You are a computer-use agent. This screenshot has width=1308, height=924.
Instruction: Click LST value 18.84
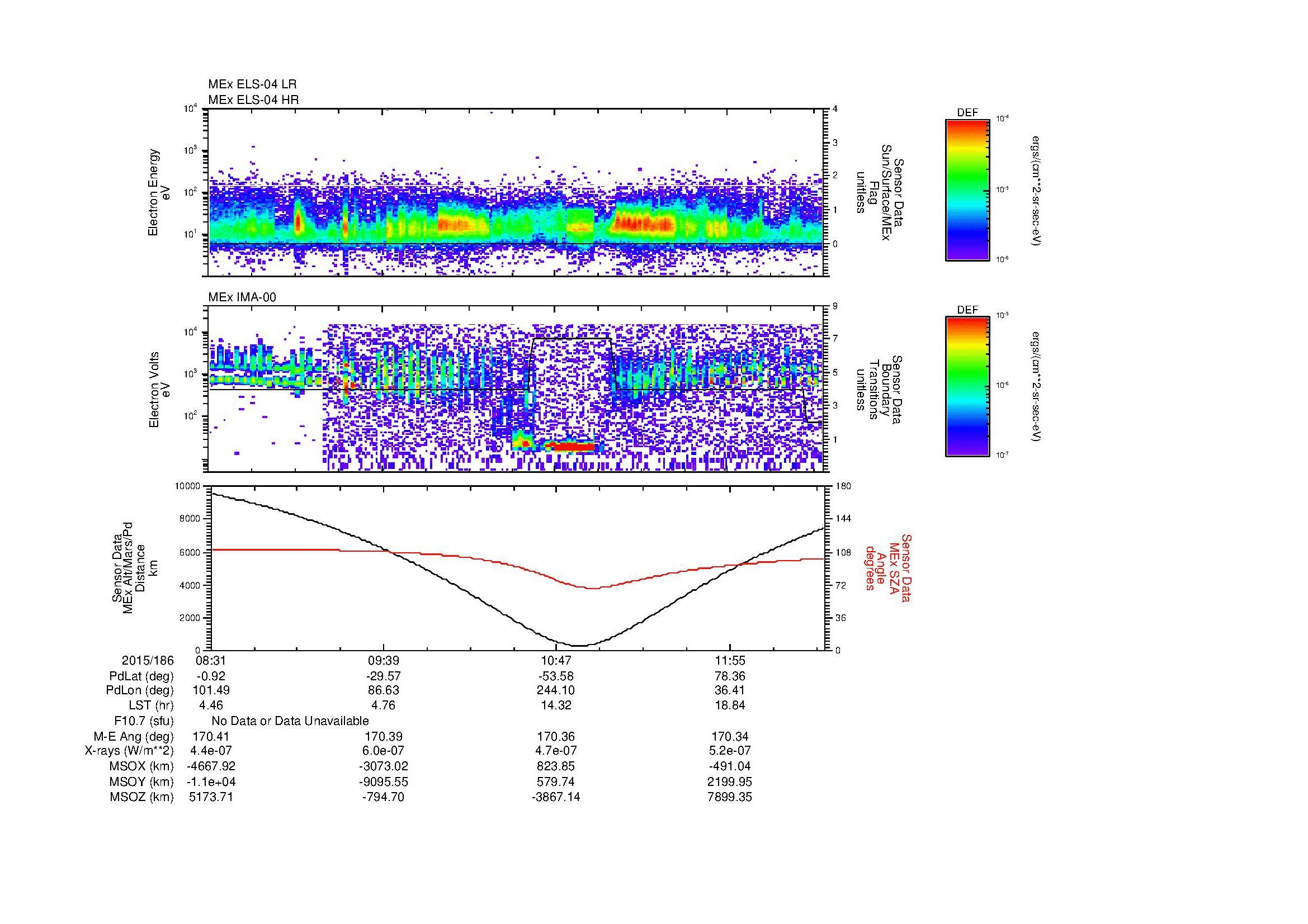[x=730, y=706]
